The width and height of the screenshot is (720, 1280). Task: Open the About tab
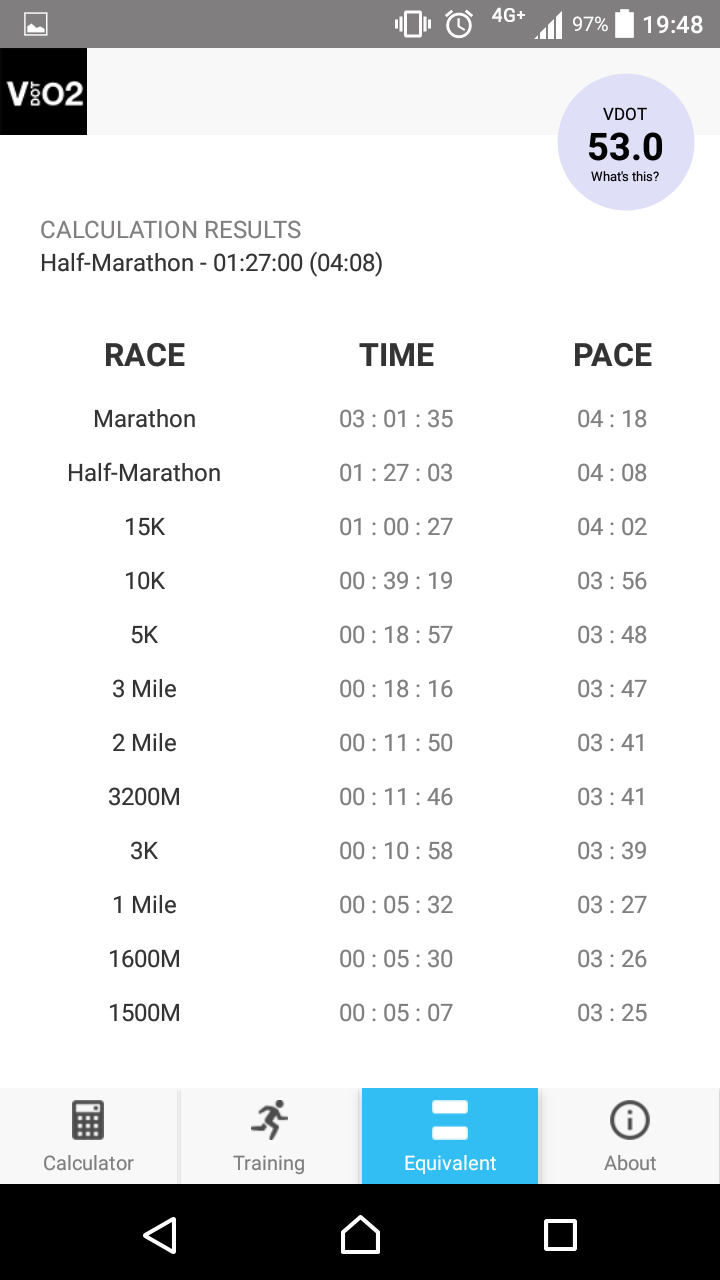630,1162
